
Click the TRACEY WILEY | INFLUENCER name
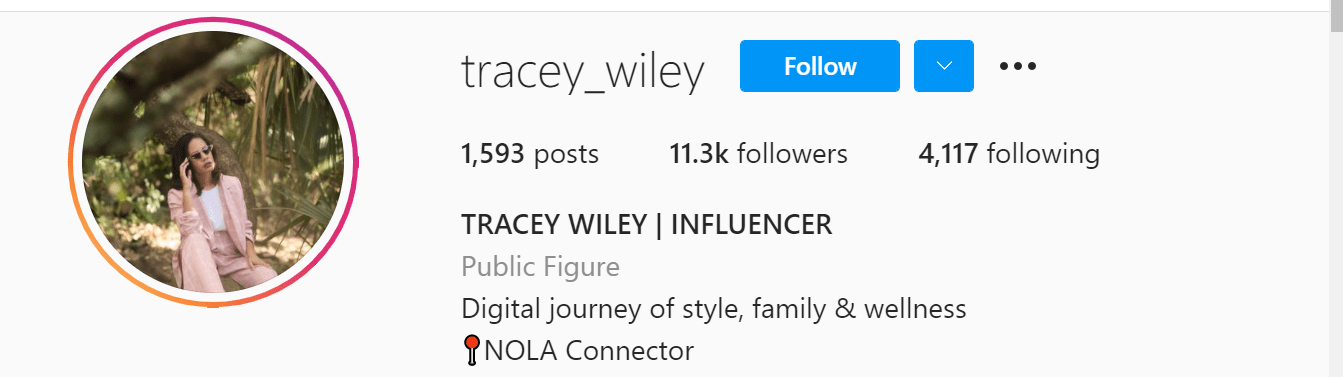[647, 225]
